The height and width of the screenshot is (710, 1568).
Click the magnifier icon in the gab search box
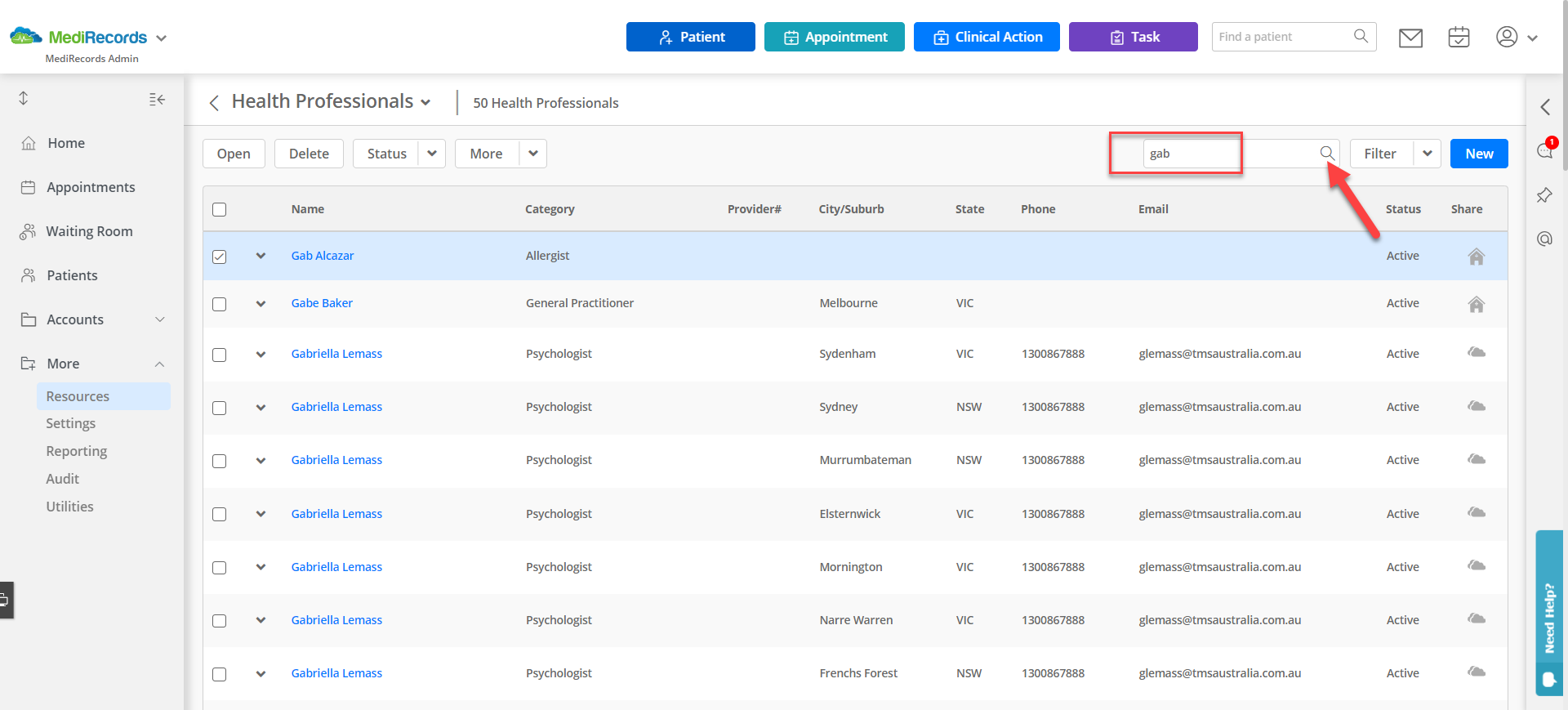point(1327,153)
